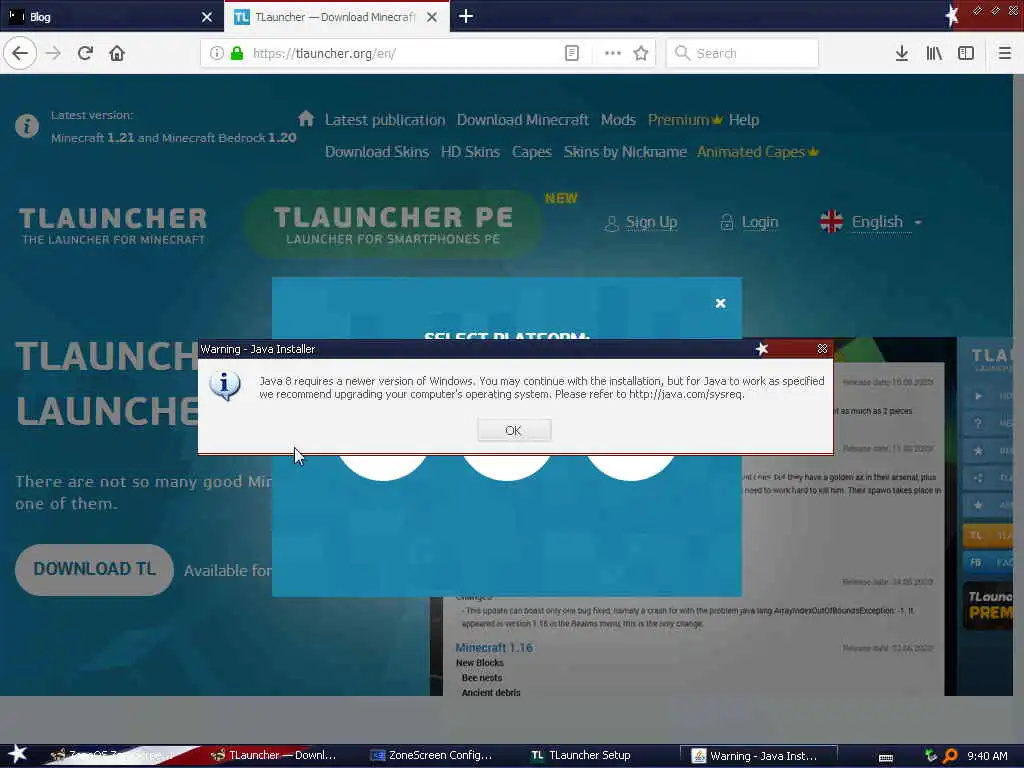Image resolution: width=1024 pixels, height=768 pixels.
Task: Click the browser vertical scrollbar
Action: 1018,385
